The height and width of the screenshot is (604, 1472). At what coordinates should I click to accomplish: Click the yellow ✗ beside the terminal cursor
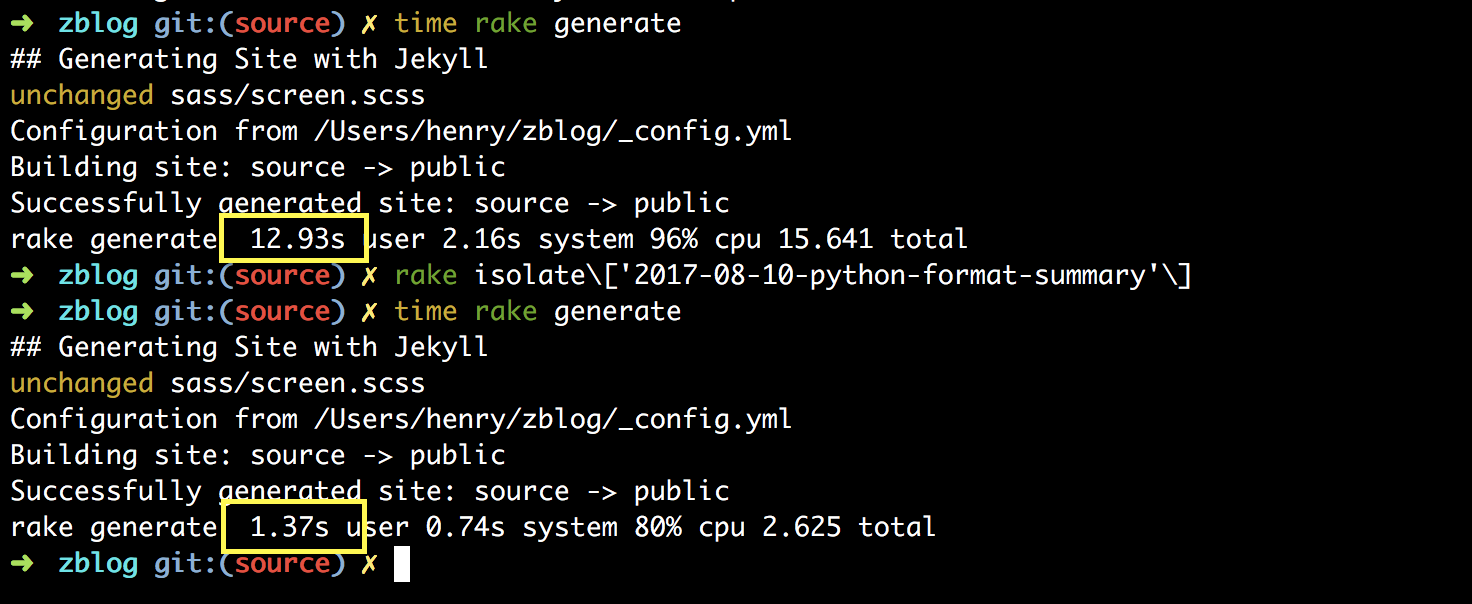(x=369, y=564)
